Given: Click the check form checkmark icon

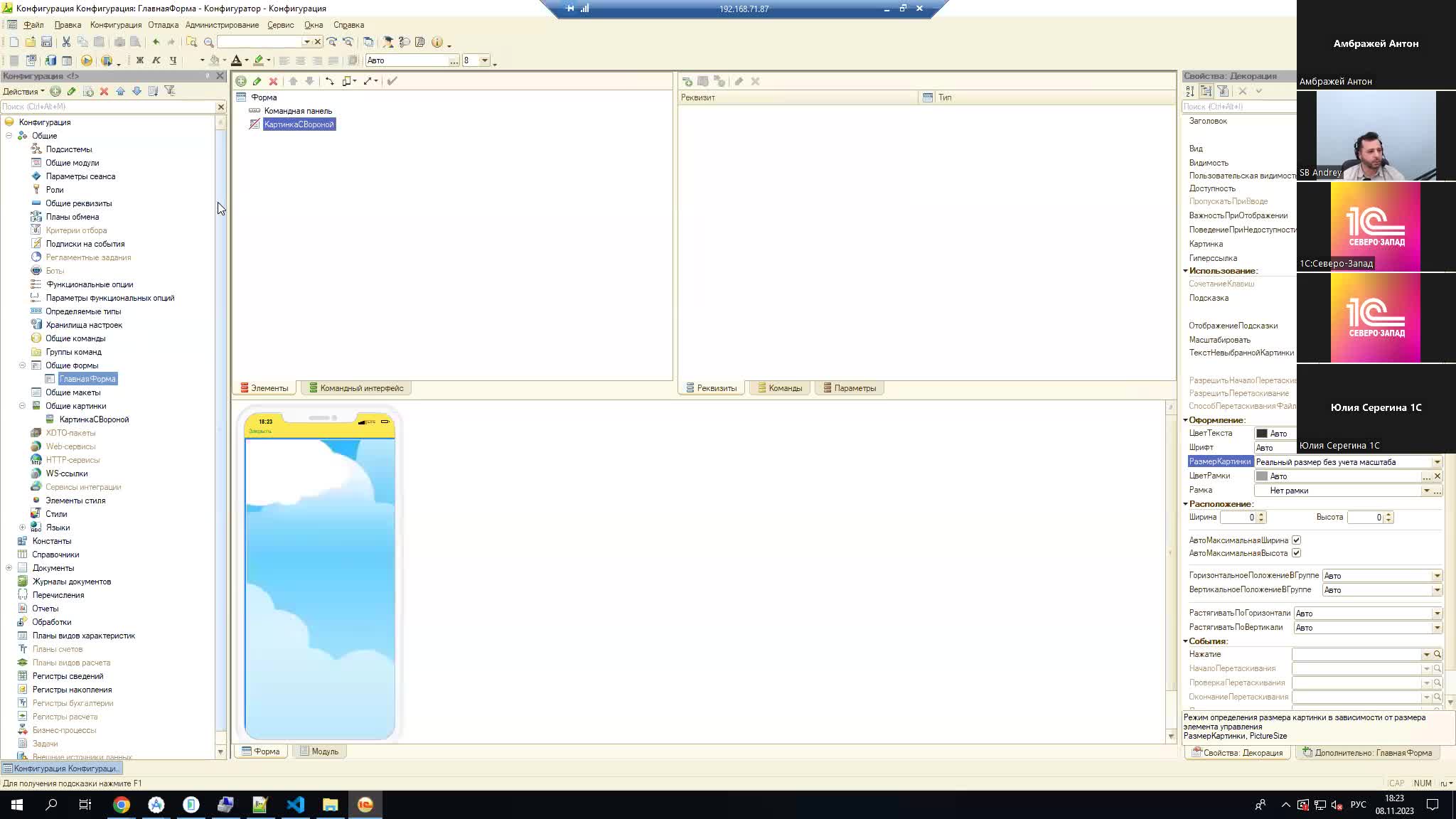Looking at the screenshot, I should tap(392, 81).
